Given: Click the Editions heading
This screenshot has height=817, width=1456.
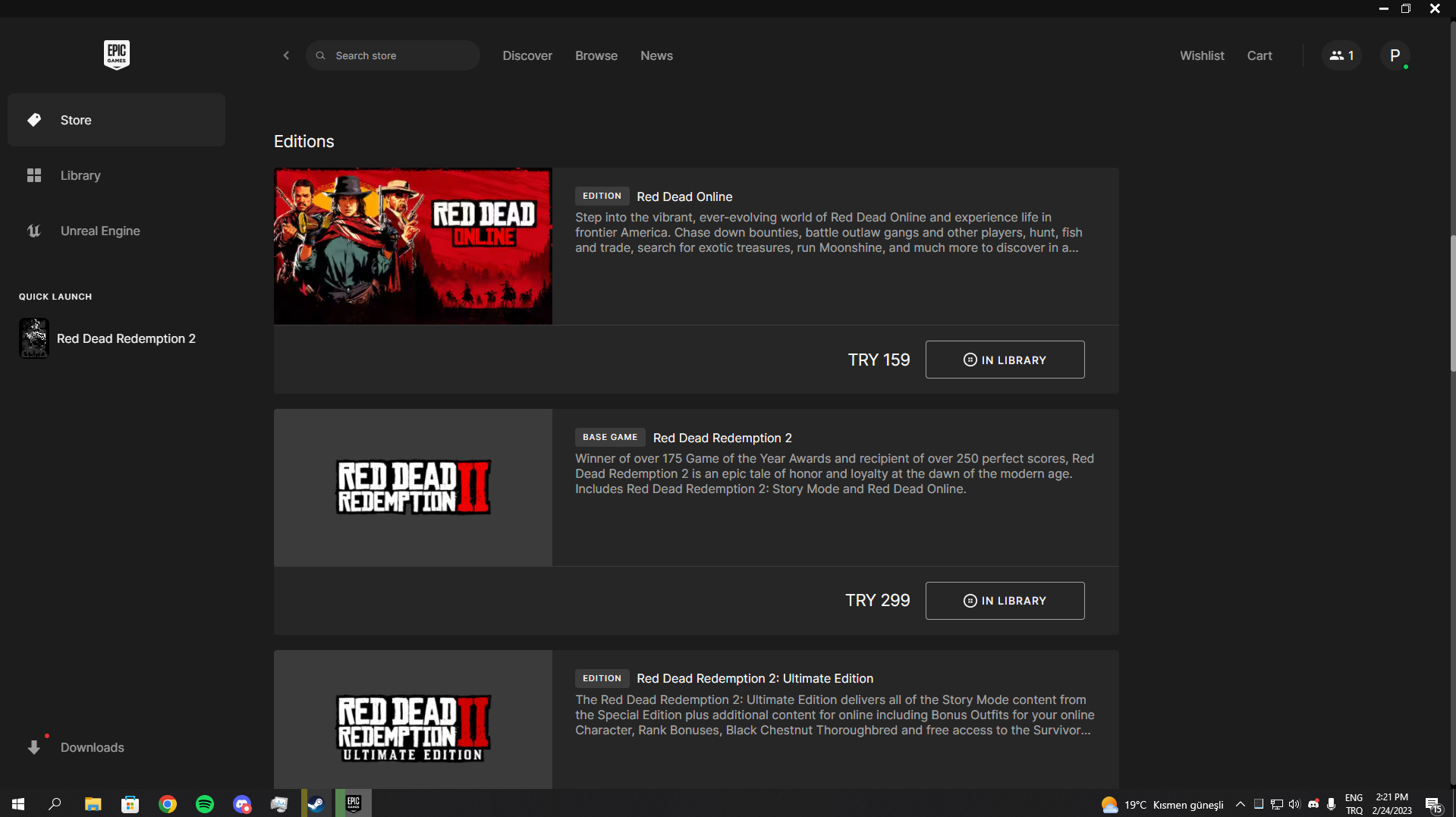Looking at the screenshot, I should (303, 141).
